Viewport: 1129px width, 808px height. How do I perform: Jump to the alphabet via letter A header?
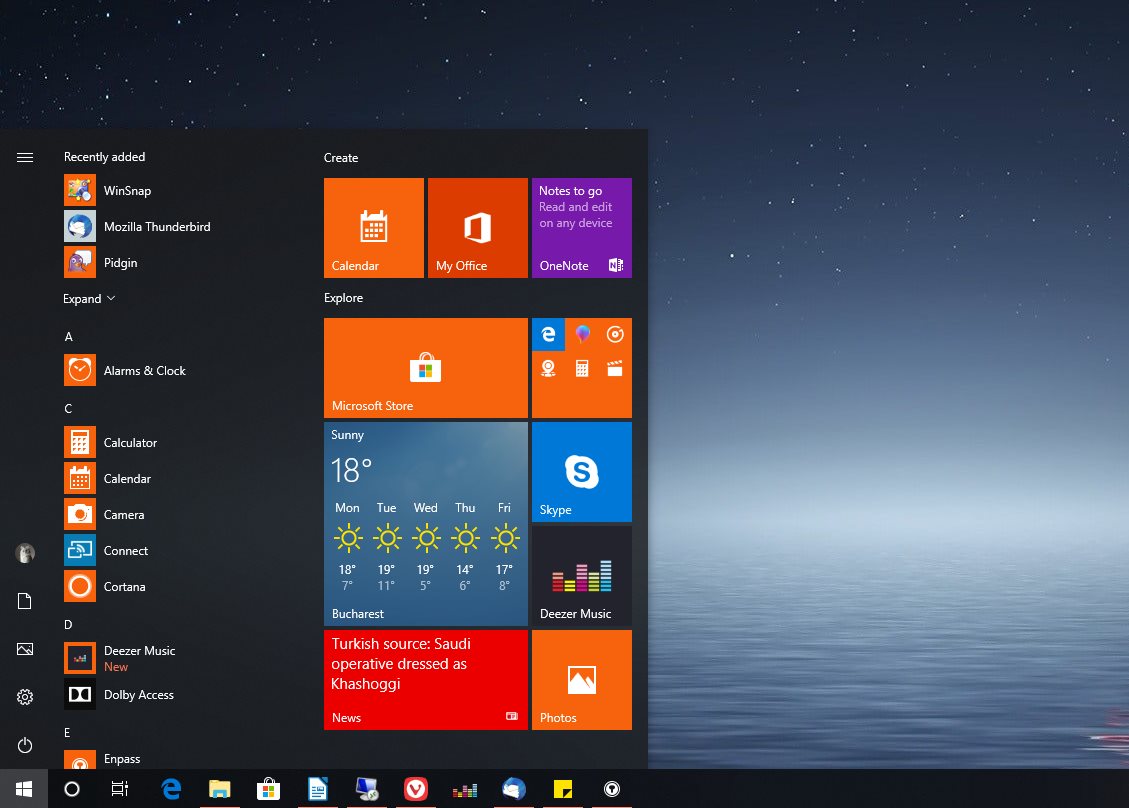[x=68, y=336]
